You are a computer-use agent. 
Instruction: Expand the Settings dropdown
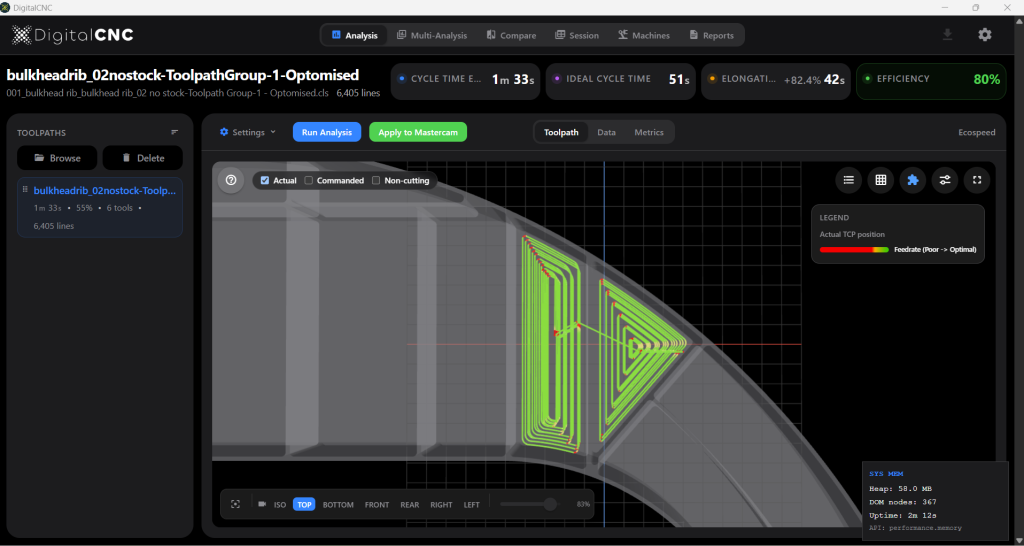pos(248,132)
